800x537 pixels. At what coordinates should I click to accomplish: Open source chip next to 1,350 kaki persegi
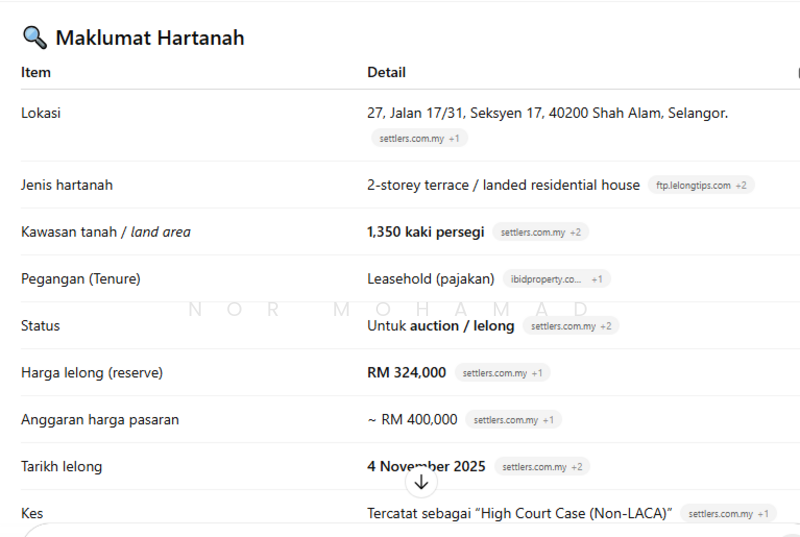point(540,232)
